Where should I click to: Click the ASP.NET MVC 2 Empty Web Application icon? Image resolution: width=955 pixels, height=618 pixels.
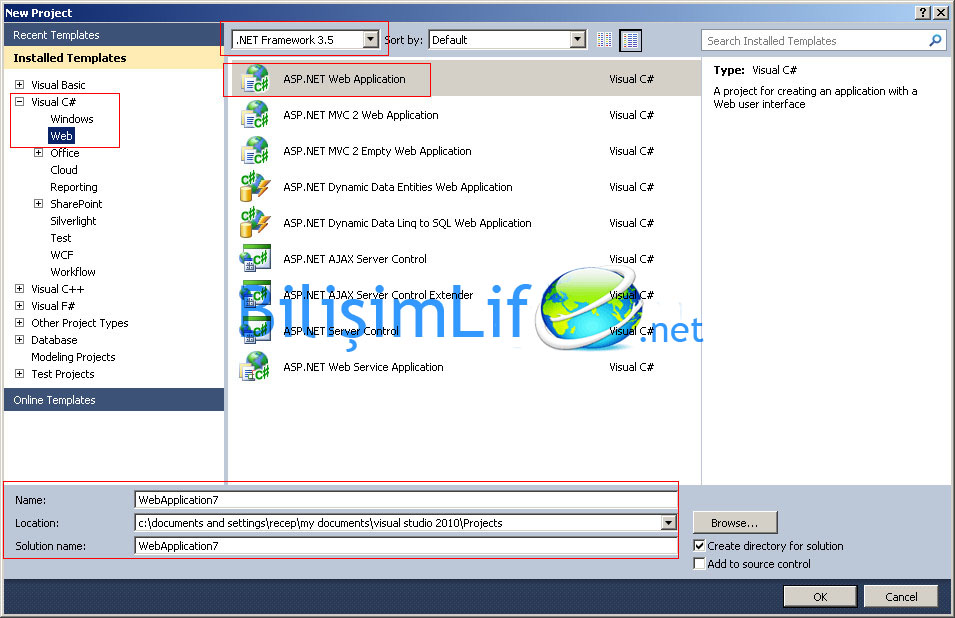tap(255, 151)
